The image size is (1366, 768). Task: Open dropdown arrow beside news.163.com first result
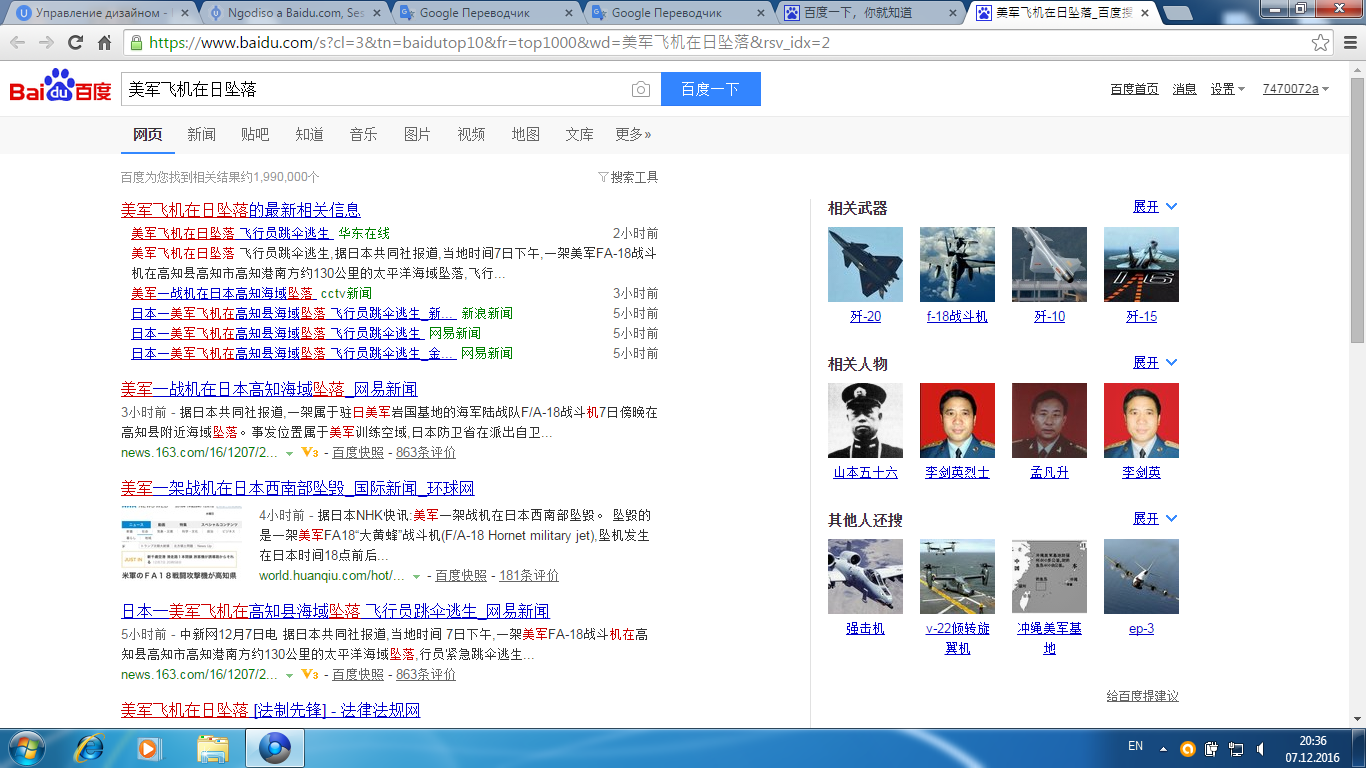[x=290, y=453]
